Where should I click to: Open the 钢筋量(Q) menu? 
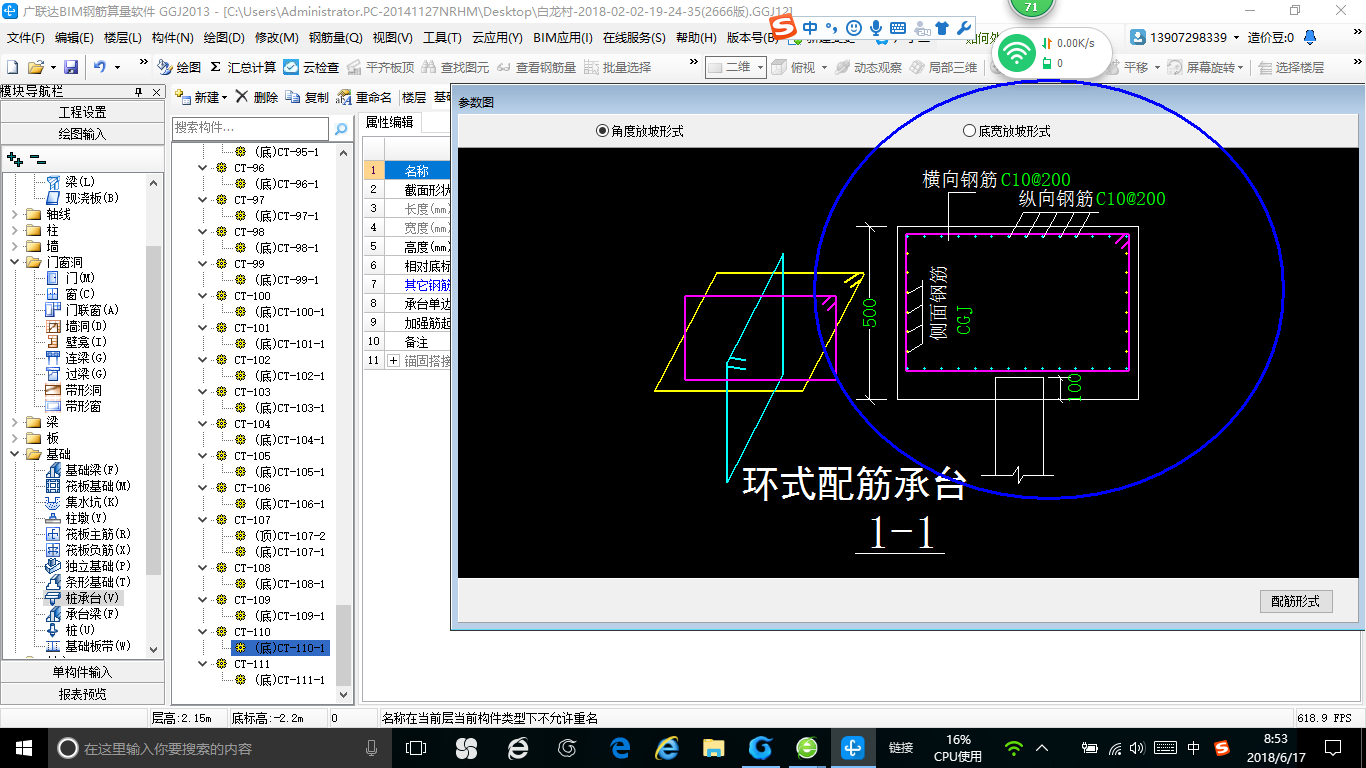coord(335,37)
